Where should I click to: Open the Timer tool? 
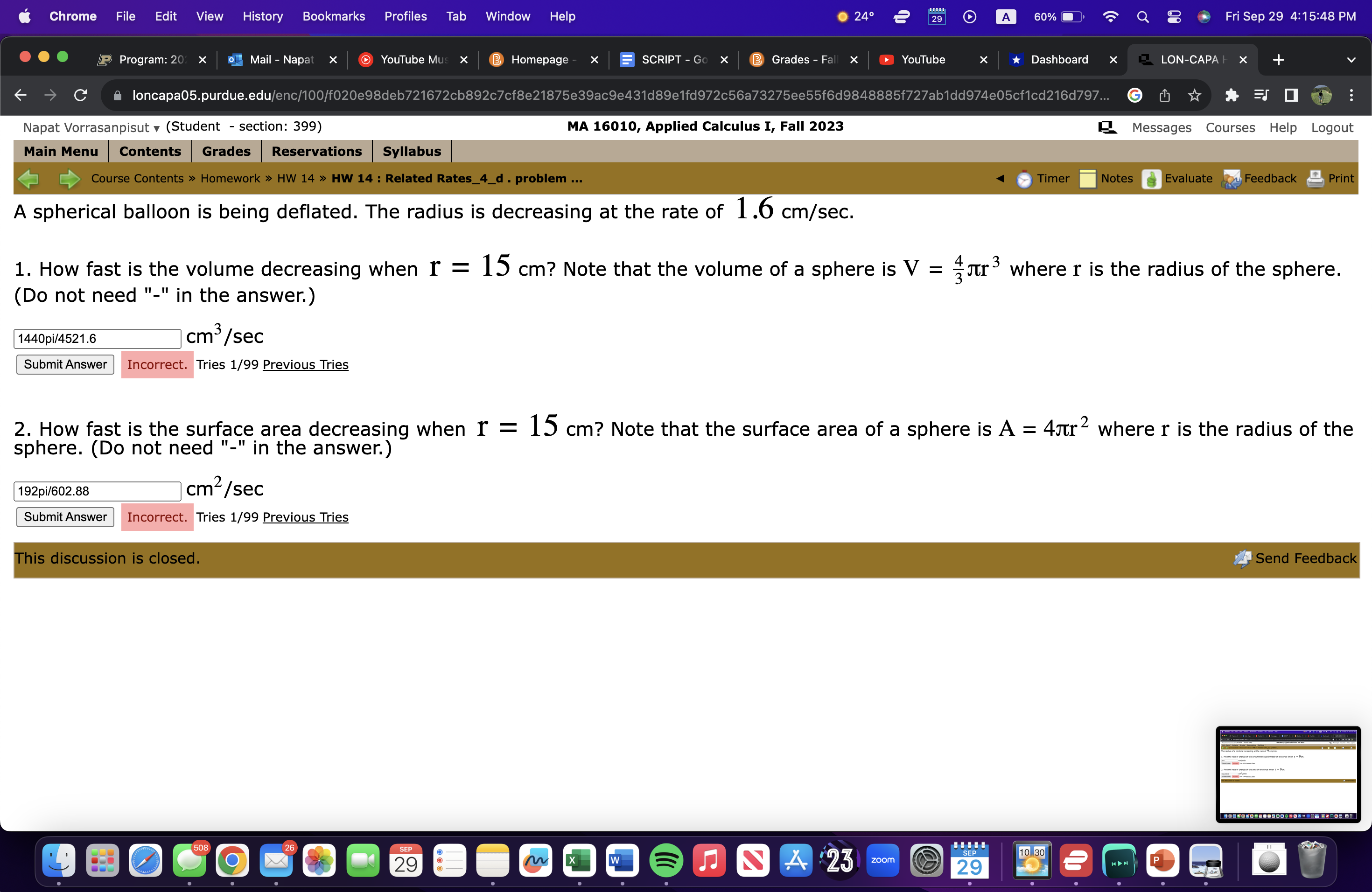(1051, 179)
